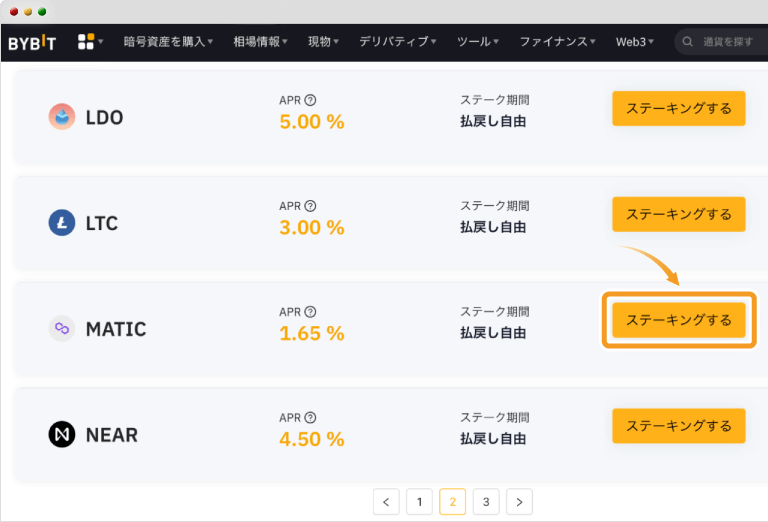Screen dimensions: 768x522
Task: Go to the previous page arrow
Action: [386, 502]
